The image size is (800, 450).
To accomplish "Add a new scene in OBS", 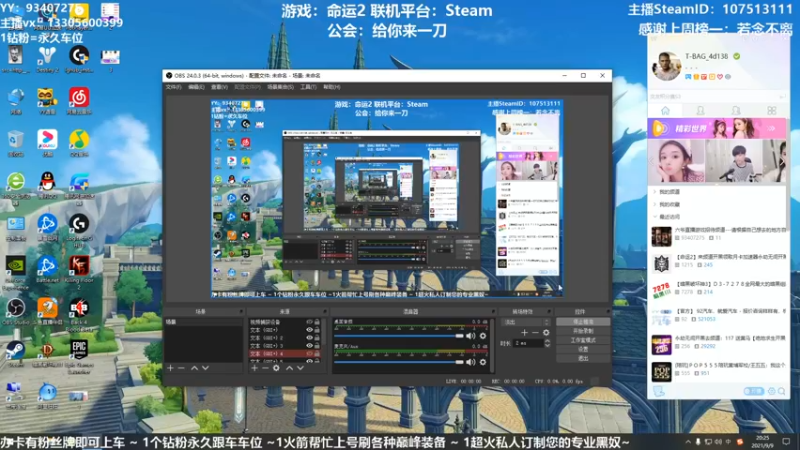I will pos(170,368).
